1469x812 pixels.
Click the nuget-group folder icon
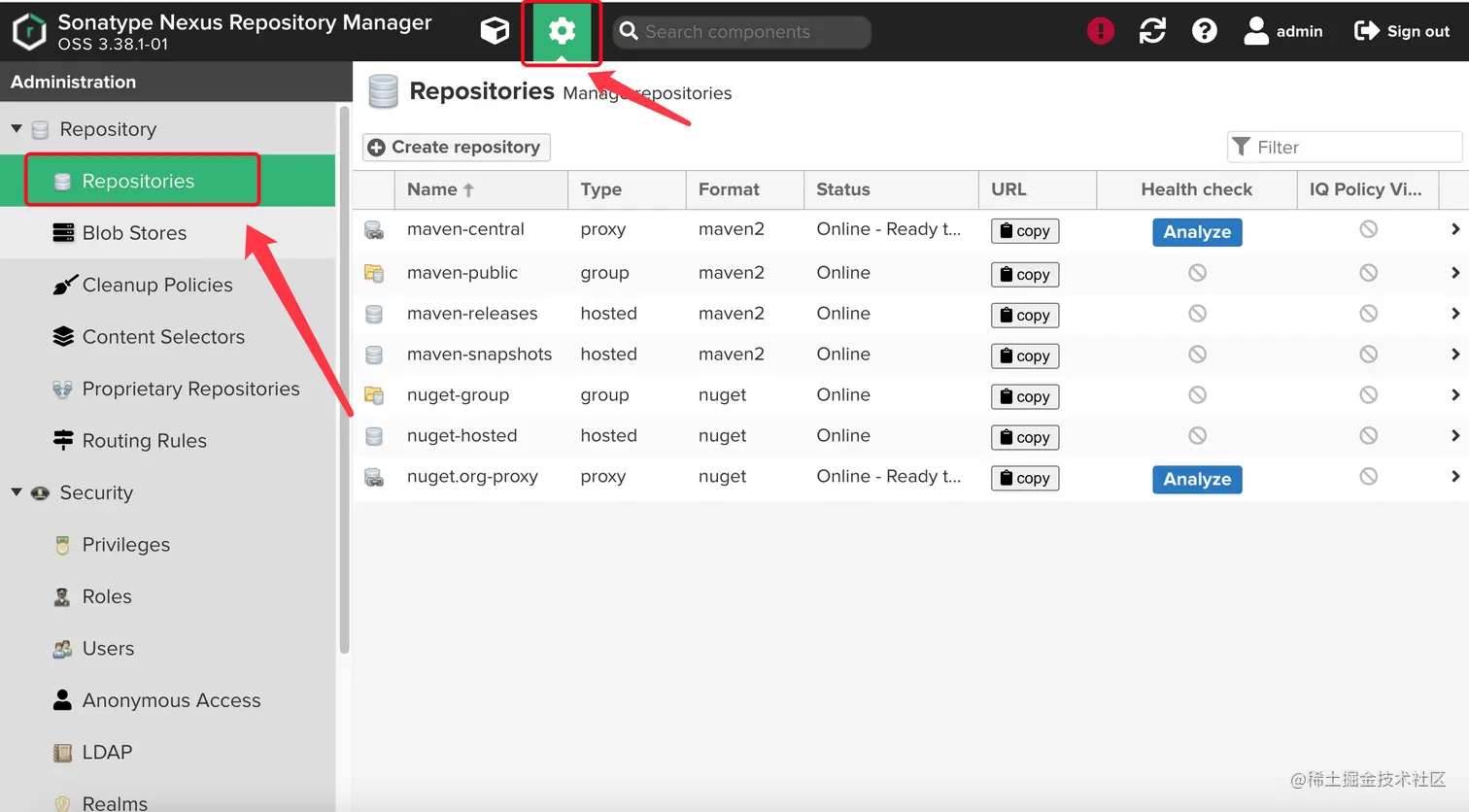(374, 395)
